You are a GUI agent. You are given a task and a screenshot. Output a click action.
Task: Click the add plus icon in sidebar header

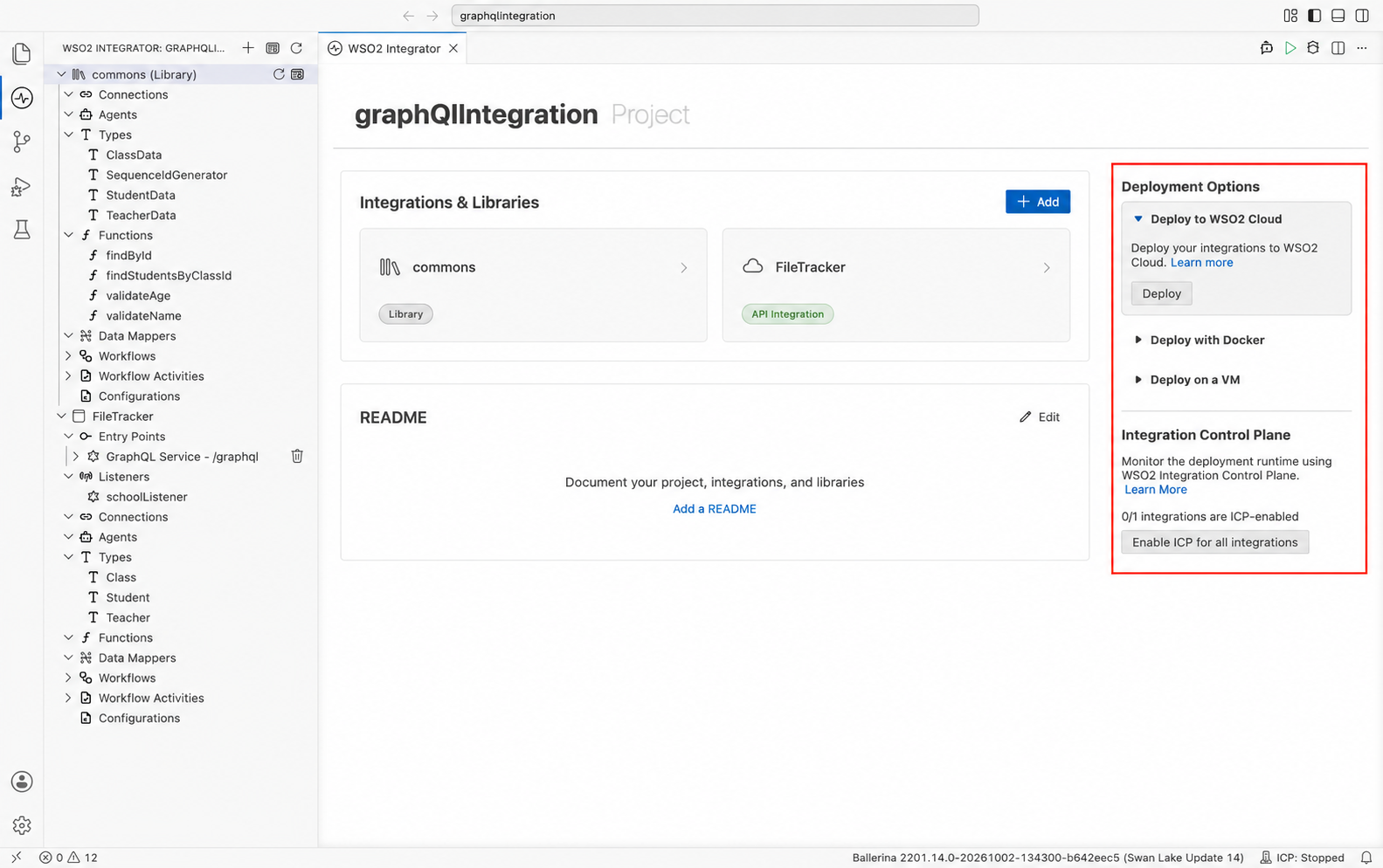tap(248, 48)
